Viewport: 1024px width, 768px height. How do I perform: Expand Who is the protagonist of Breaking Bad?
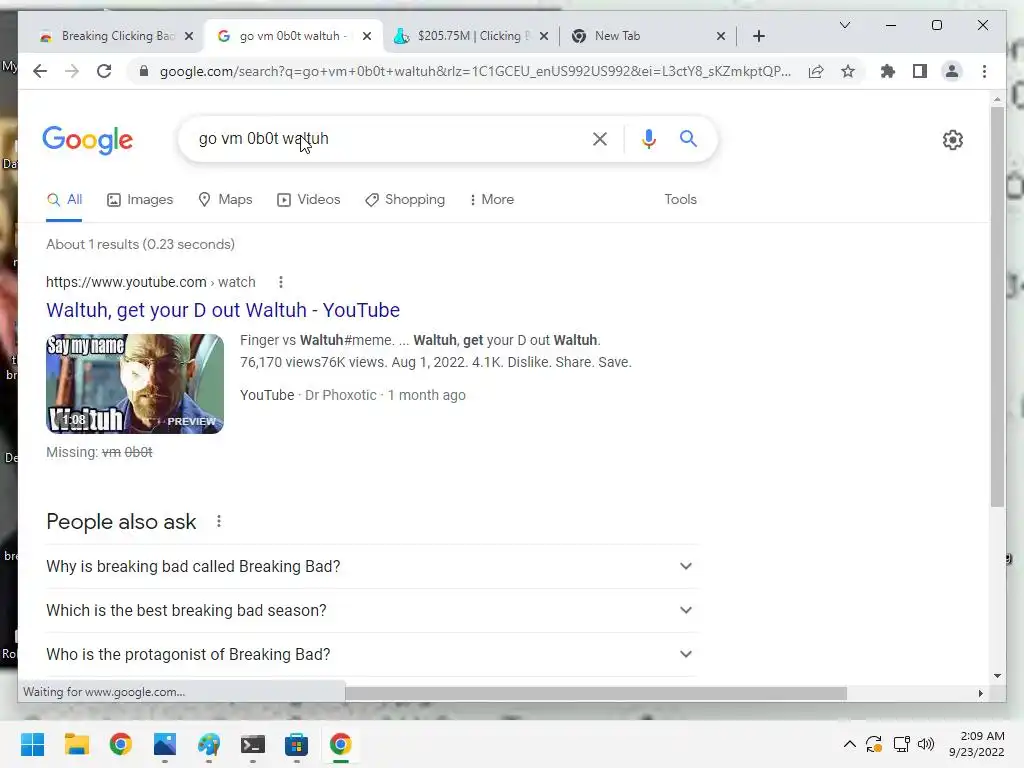[x=370, y=654]
